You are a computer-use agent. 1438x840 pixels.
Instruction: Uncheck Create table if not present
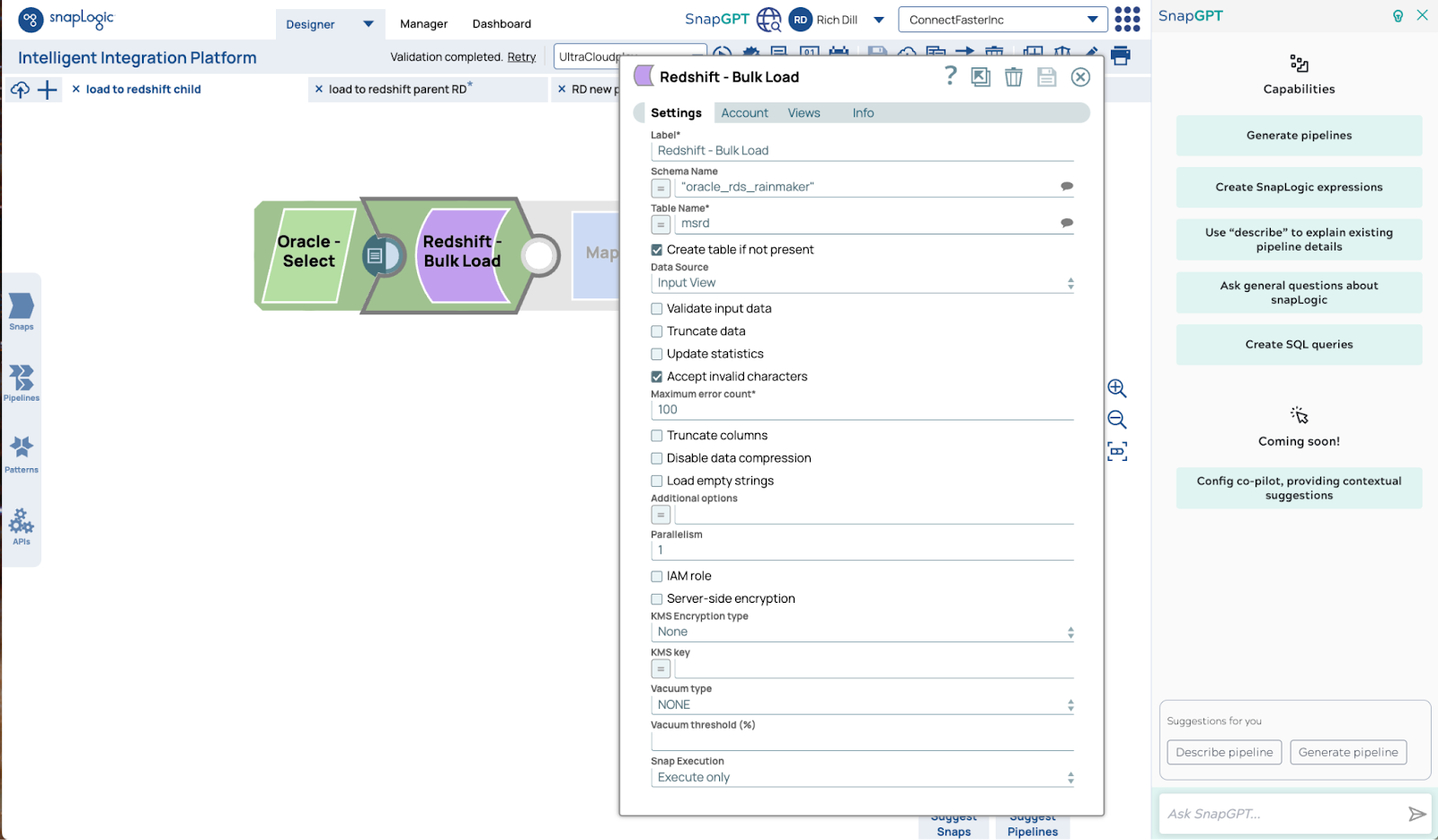(657, 250)
